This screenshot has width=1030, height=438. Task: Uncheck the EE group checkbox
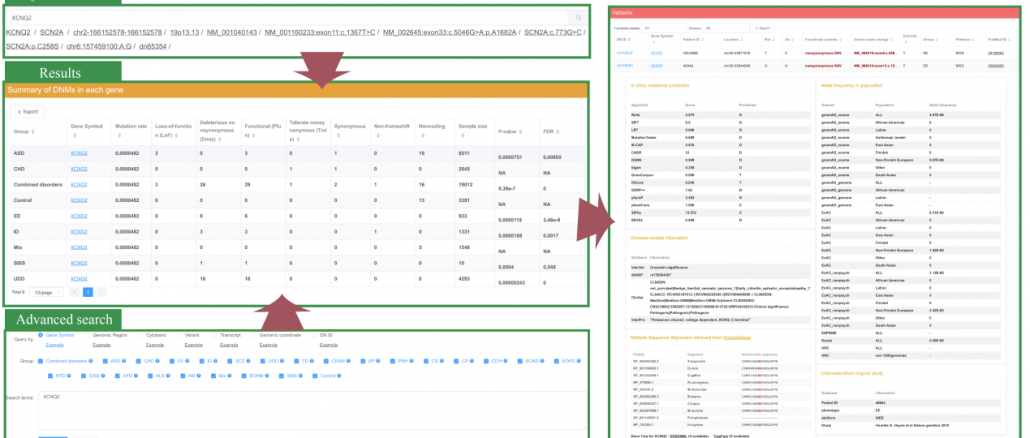point(171,361)
